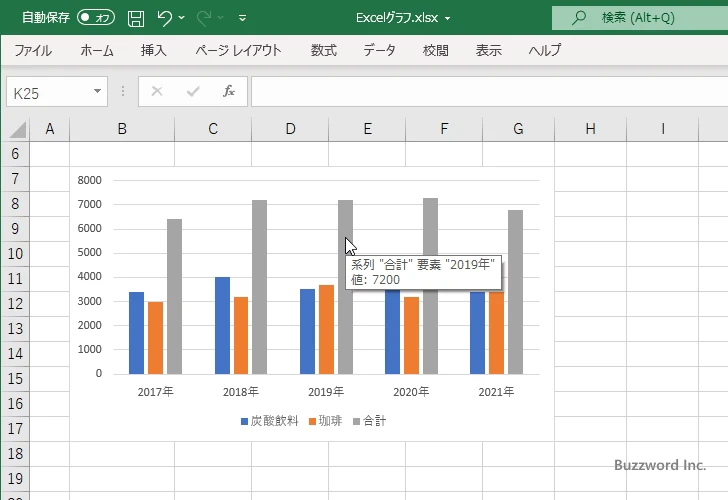Select column E header

click(x=367, y=129)
